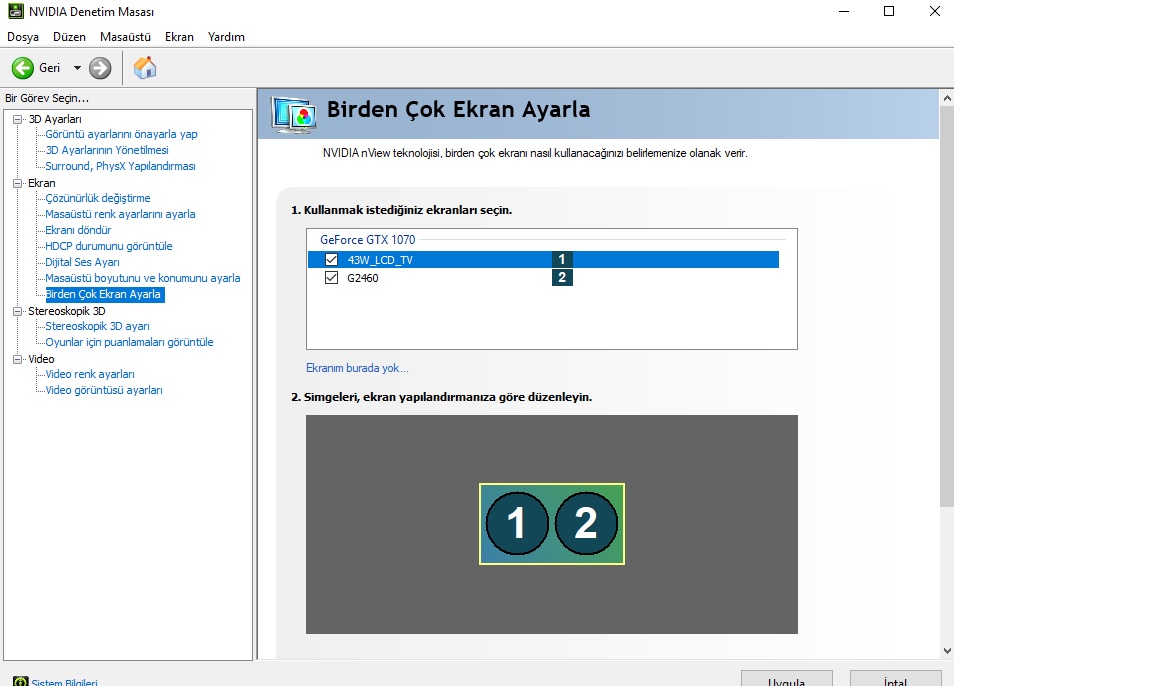This screenshot has width=1152, height=686.
Task: Open the home page house icon
Action: pos(145,68)
